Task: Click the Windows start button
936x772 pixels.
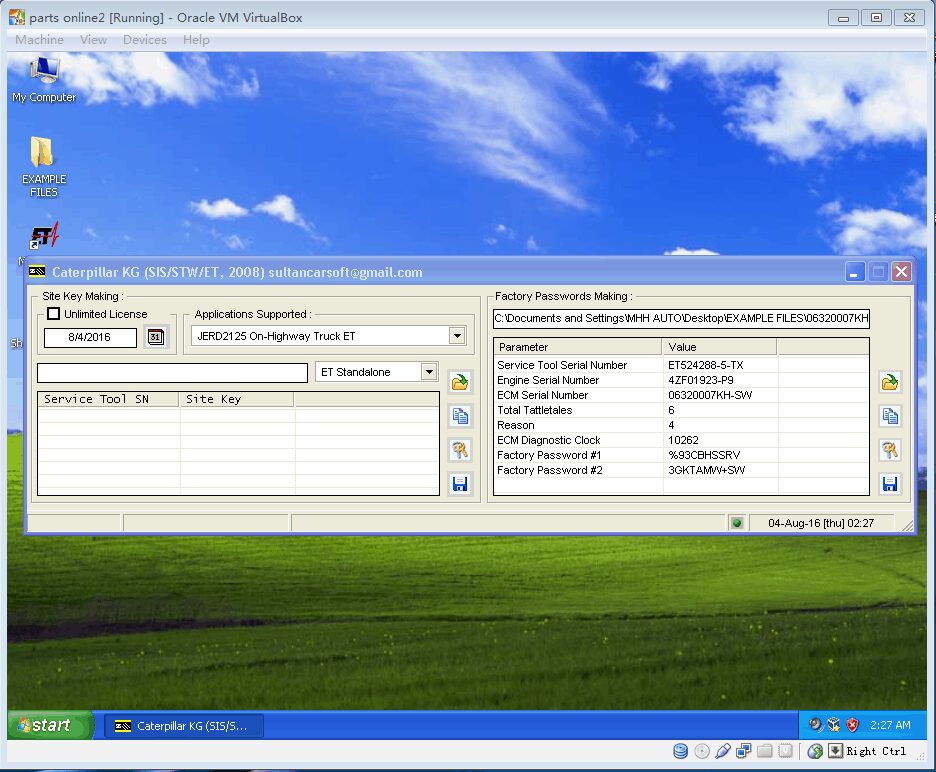Action: [x=50, y=725]
